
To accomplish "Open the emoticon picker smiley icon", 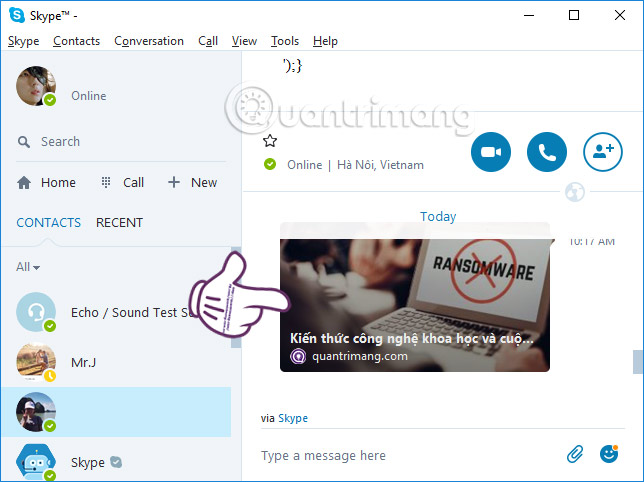I will click(609, 454).
